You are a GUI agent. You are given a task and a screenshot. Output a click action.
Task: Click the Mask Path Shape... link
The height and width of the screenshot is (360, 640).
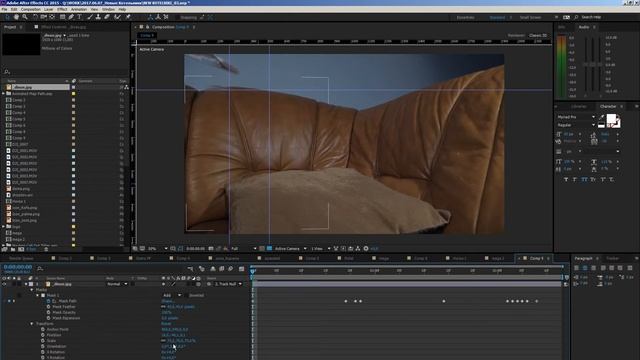(x=168, y=301)
